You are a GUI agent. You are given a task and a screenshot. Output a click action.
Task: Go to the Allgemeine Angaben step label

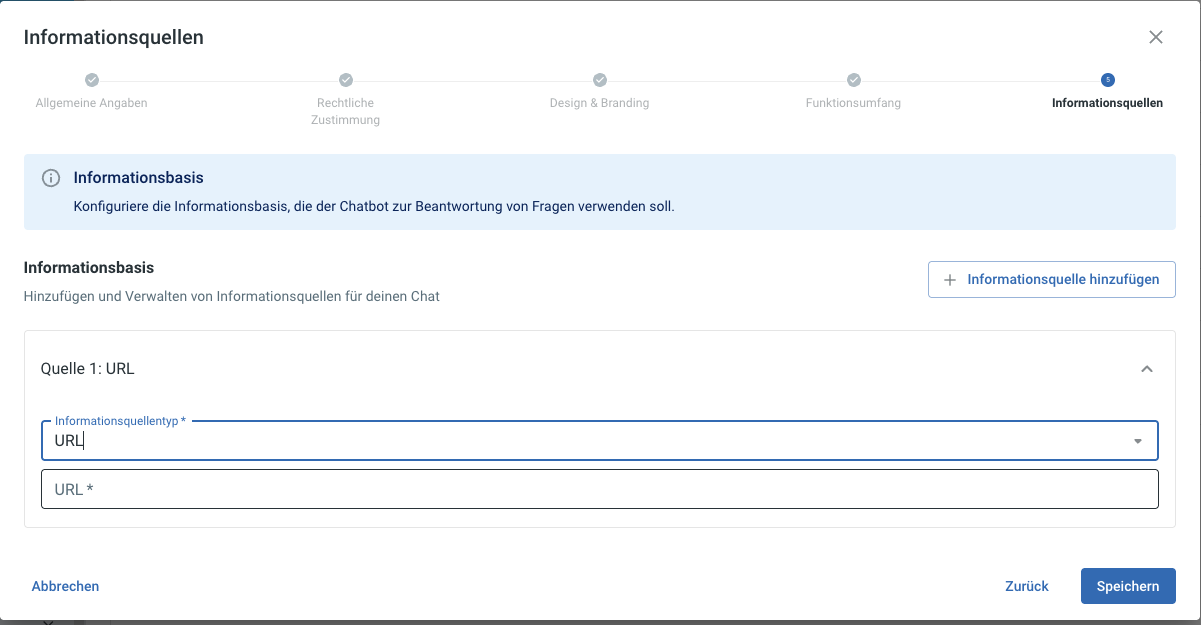pyautogui.click(x=91, y=103)
